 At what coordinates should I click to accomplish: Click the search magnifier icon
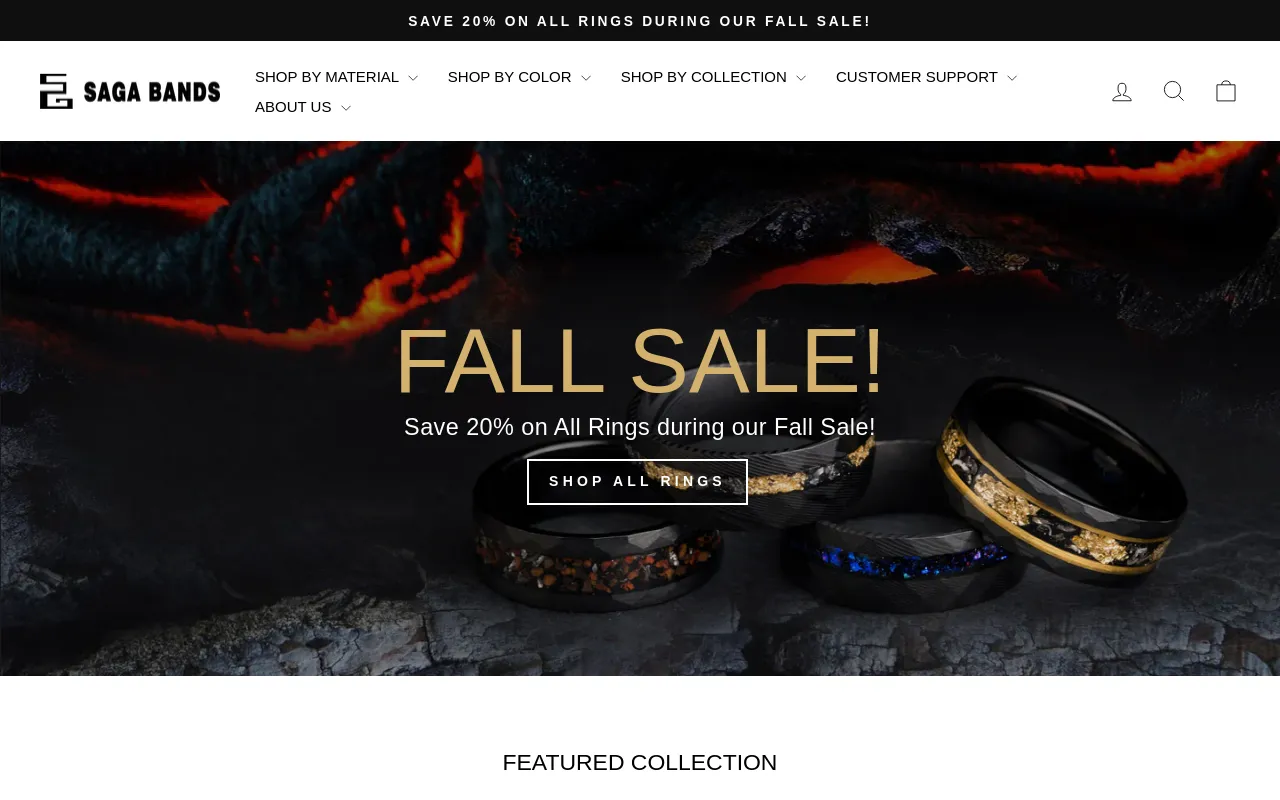(x=1174, y=91)
